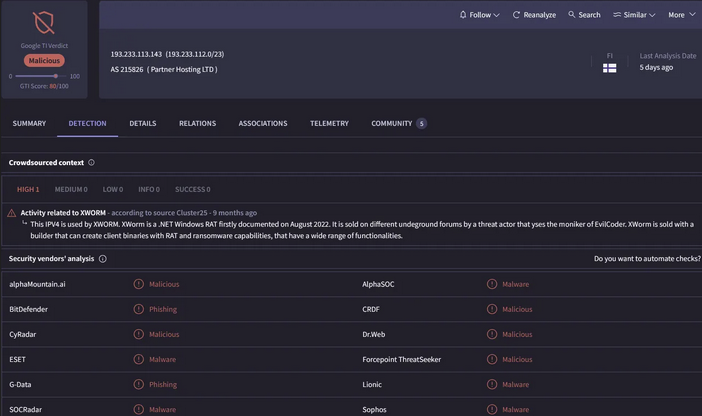The width and height of the screenshot is (702, 416).
Task: Click the Crowdsourced context info icon
Action: pos(92,162)
